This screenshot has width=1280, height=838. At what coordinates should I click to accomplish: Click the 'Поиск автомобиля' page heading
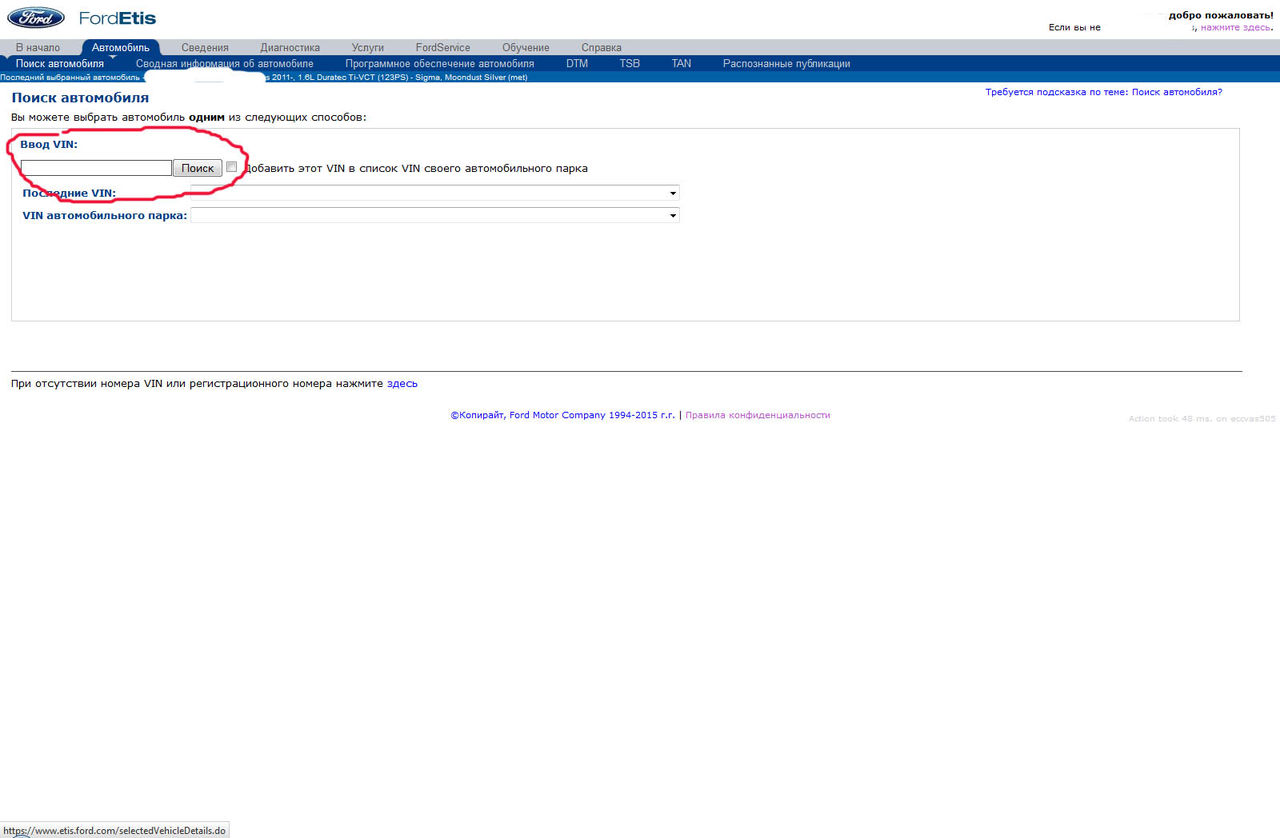coord(80,98)
